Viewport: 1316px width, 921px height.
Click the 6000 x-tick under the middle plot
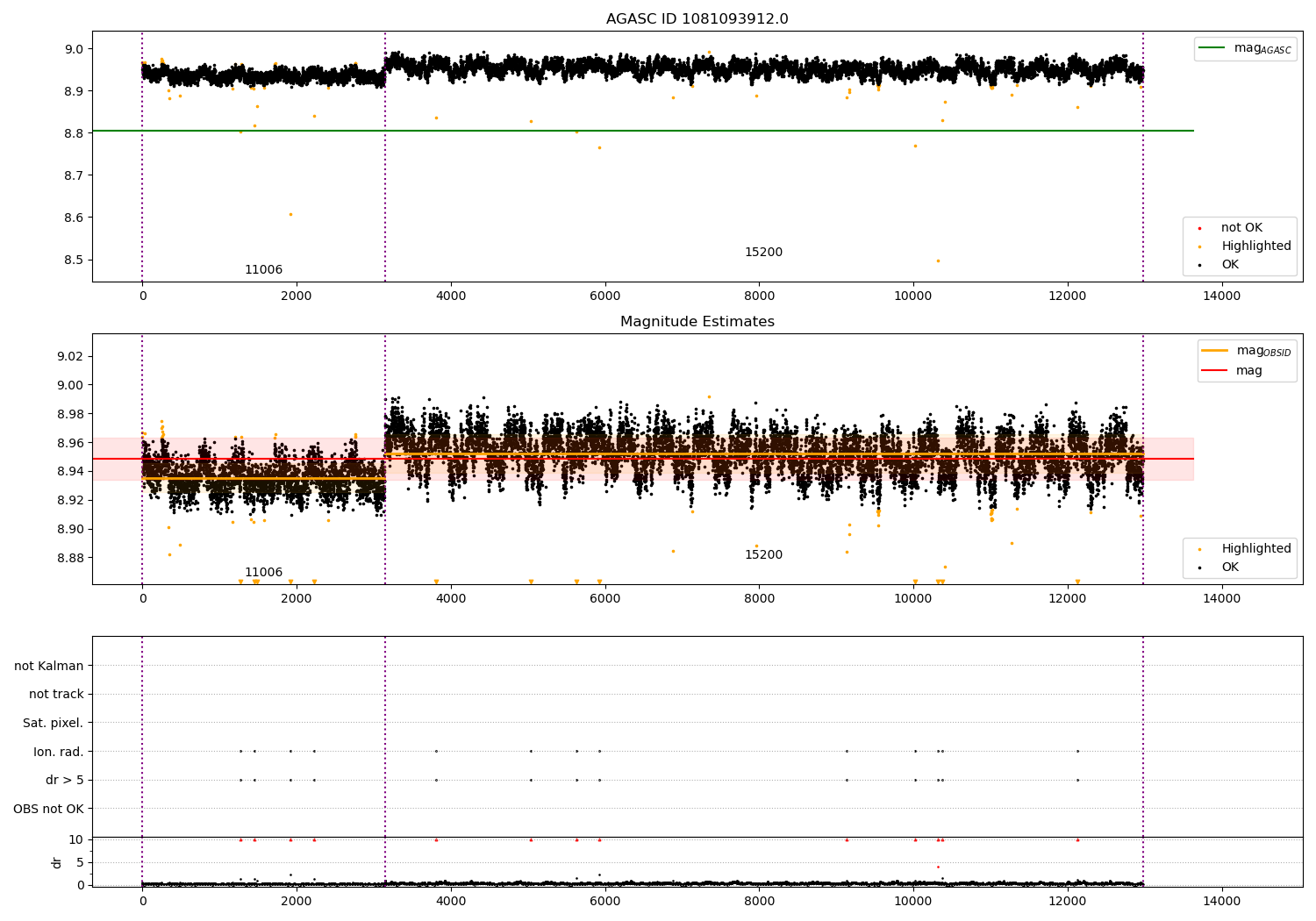604,599
